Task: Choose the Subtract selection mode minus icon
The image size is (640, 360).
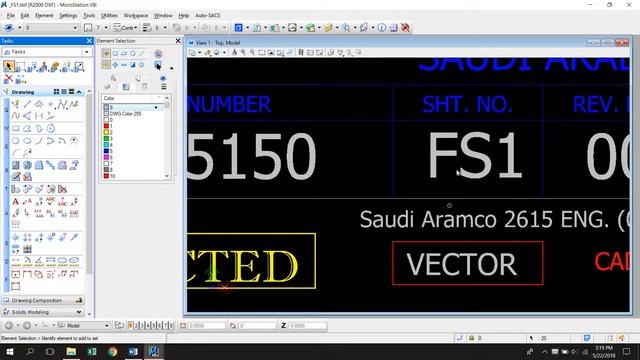Action: (x=124, y=65)
